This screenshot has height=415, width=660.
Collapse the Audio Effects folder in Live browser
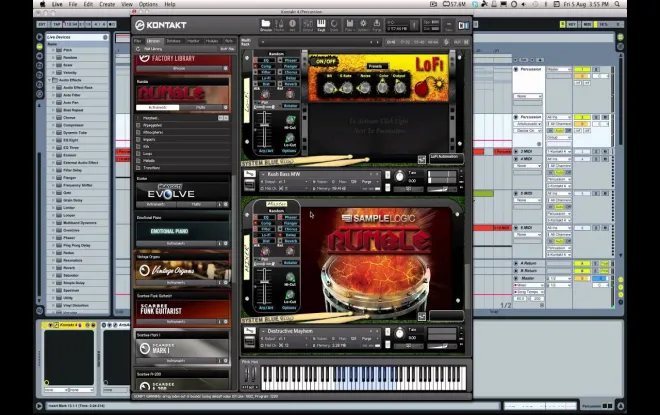click(49, 80)
